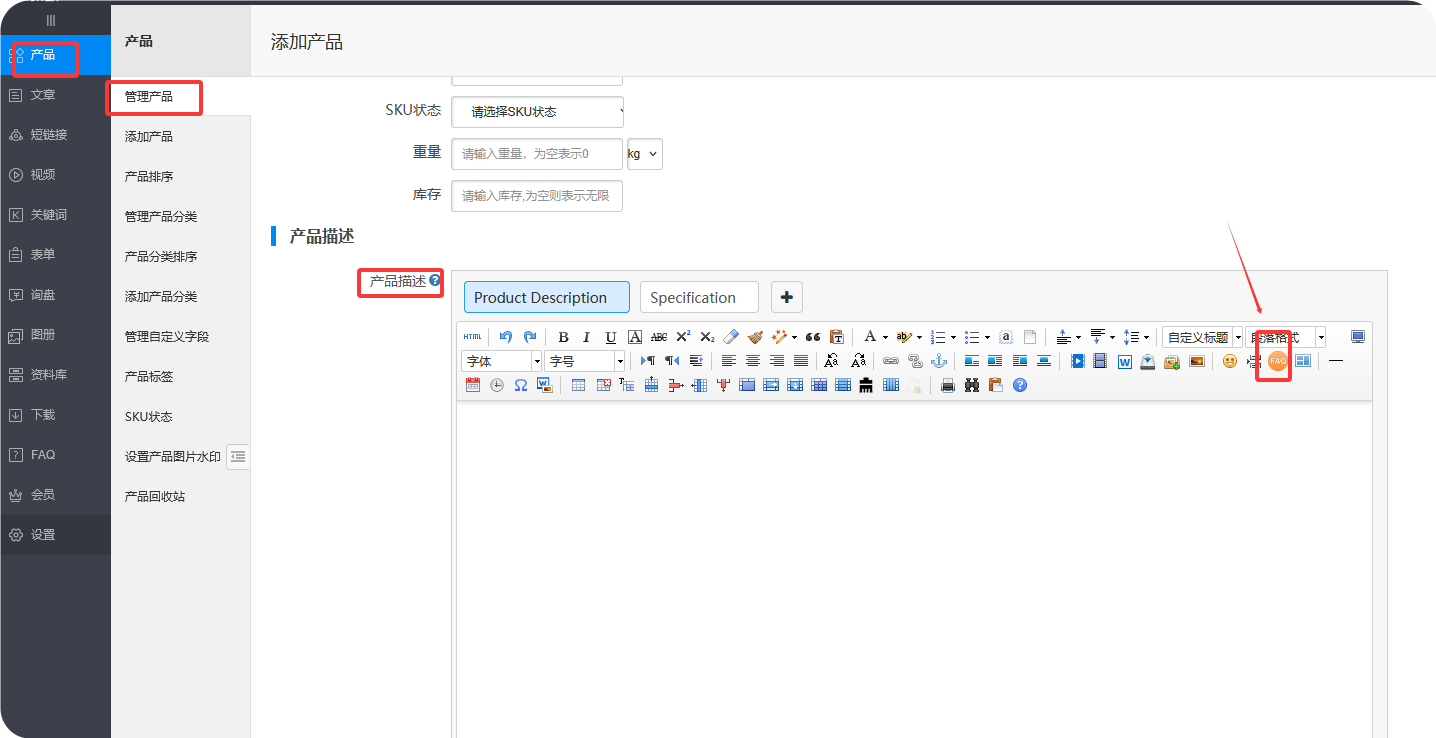Go to 设置产品图片水印 submenu

tap(173, 456)
